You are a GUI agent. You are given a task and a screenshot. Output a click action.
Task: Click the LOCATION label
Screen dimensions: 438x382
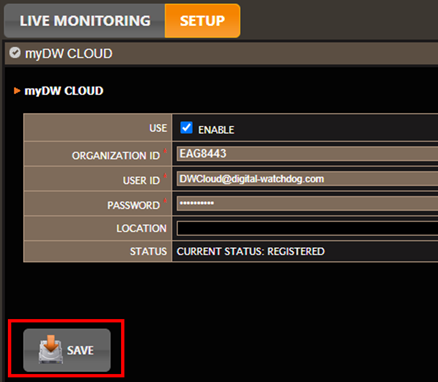pyautogui.click(x=141, y=228)
